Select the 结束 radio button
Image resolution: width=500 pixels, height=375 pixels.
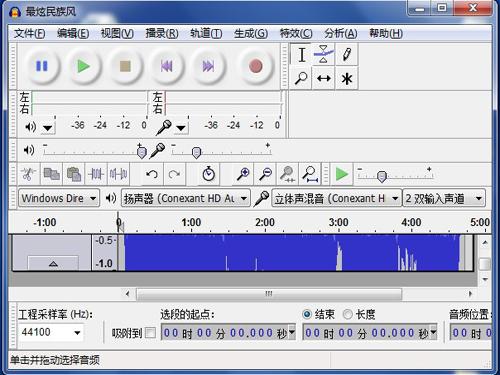[x=307, y=314]
